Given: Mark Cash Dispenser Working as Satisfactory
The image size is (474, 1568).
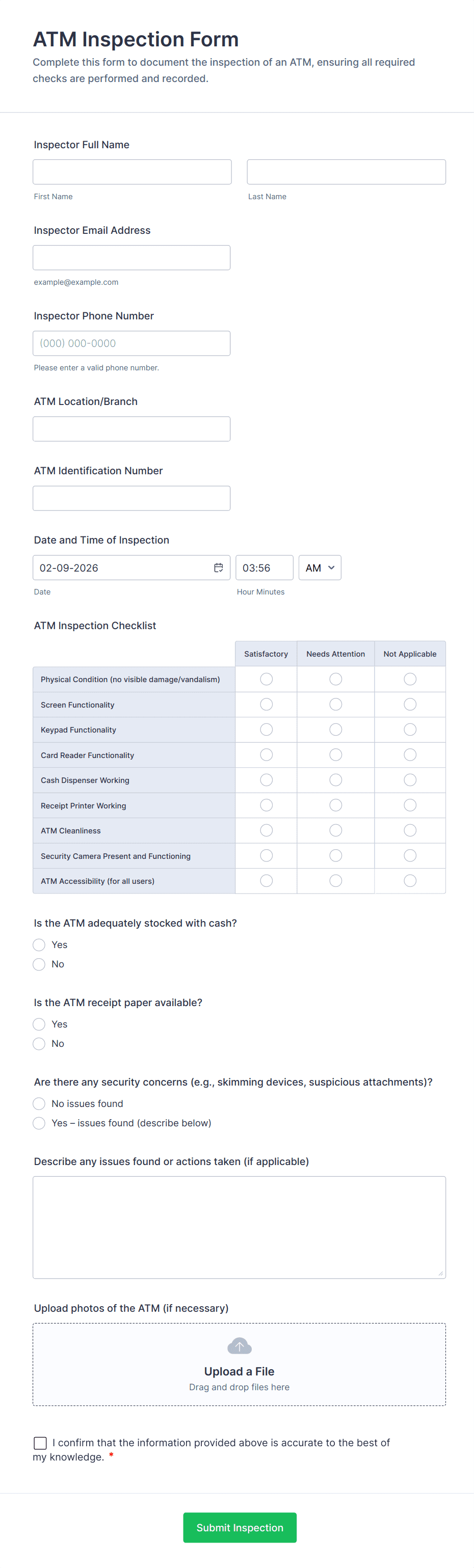Looking at the screenshot, I should (266, 780).
